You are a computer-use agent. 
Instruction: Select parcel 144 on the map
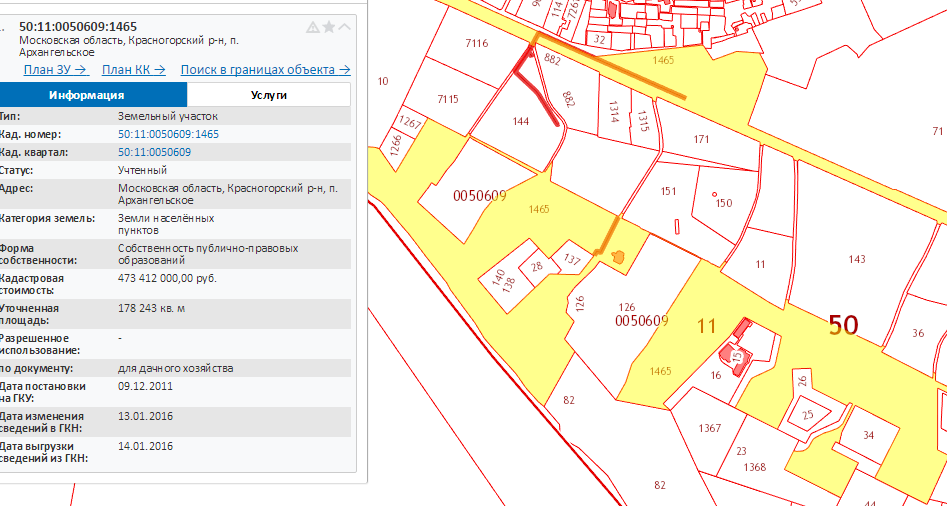coord(519,122)
